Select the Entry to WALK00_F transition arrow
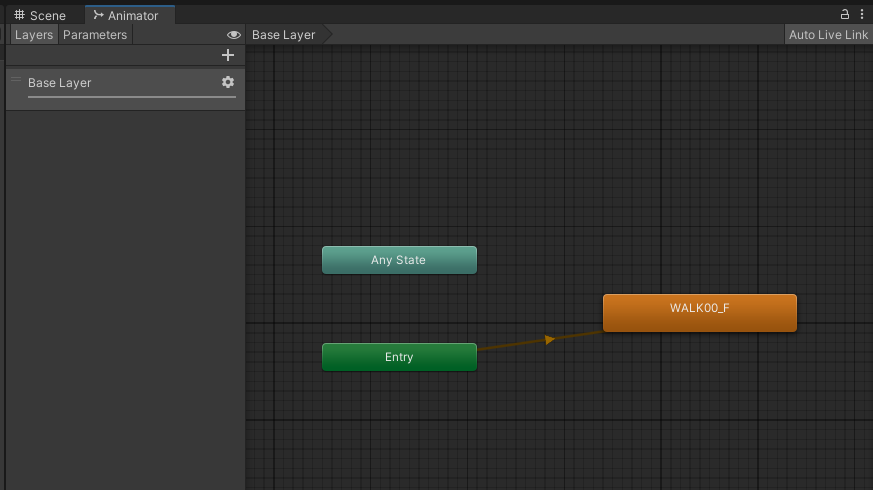The height and width of the screenshot is (490, 873). click(550, 339)
